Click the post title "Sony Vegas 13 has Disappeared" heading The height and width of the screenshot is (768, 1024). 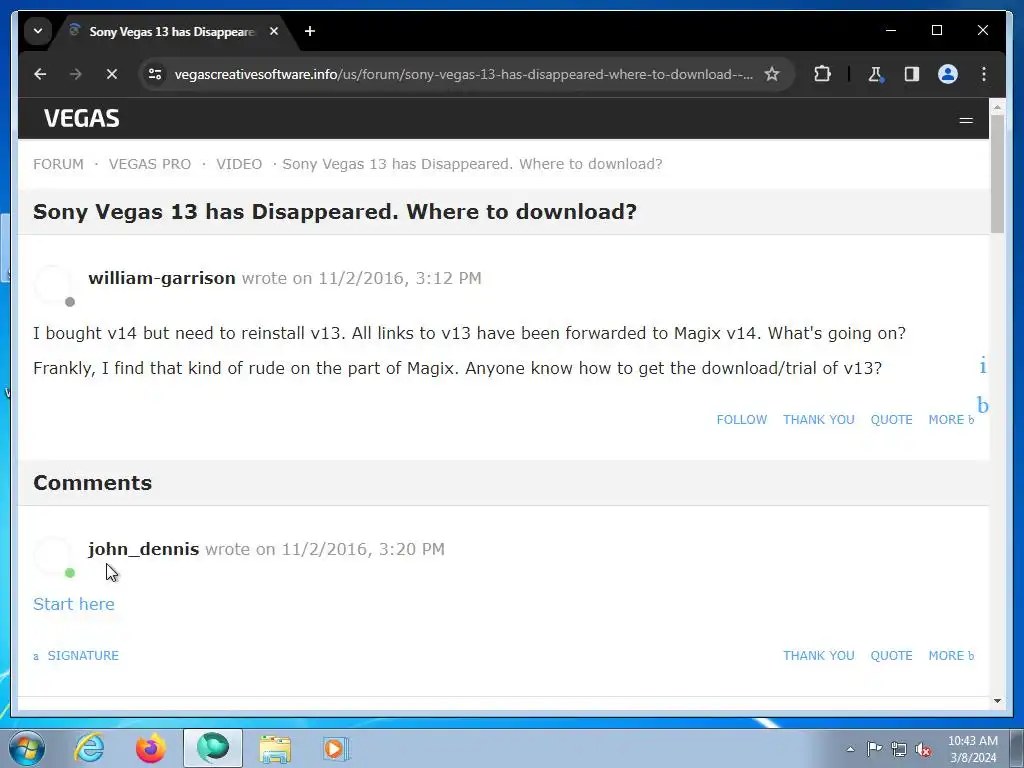tap(335, 212)
